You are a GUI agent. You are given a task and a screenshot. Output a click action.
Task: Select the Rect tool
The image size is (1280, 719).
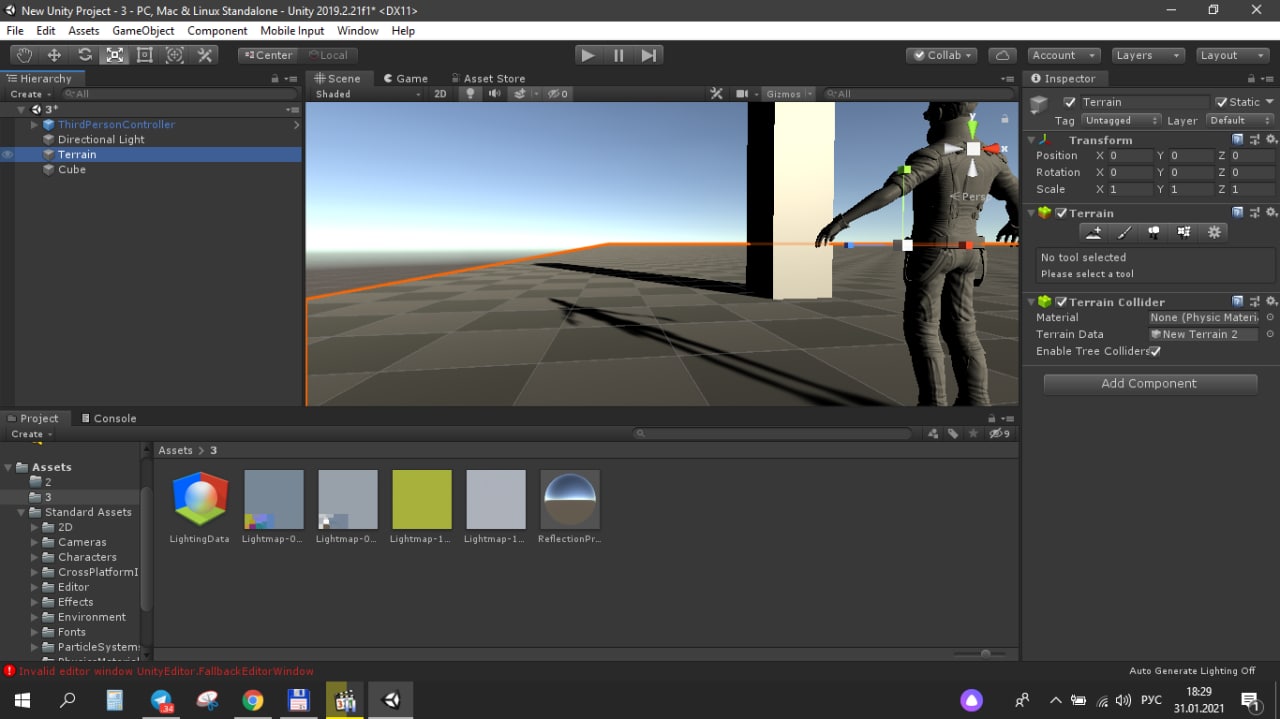tap(145, 55)
